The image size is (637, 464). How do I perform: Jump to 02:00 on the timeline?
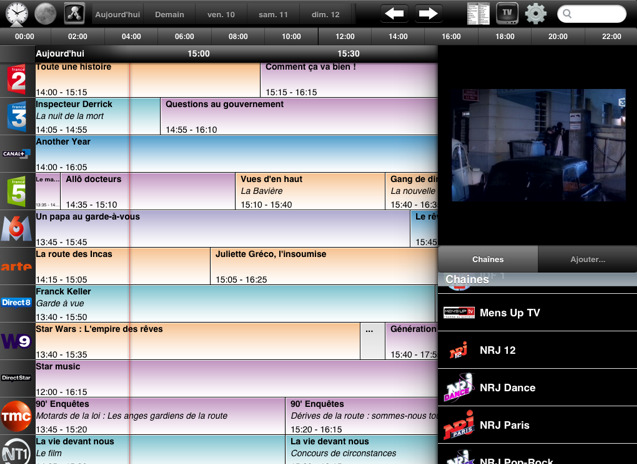[x=78, y=37]
